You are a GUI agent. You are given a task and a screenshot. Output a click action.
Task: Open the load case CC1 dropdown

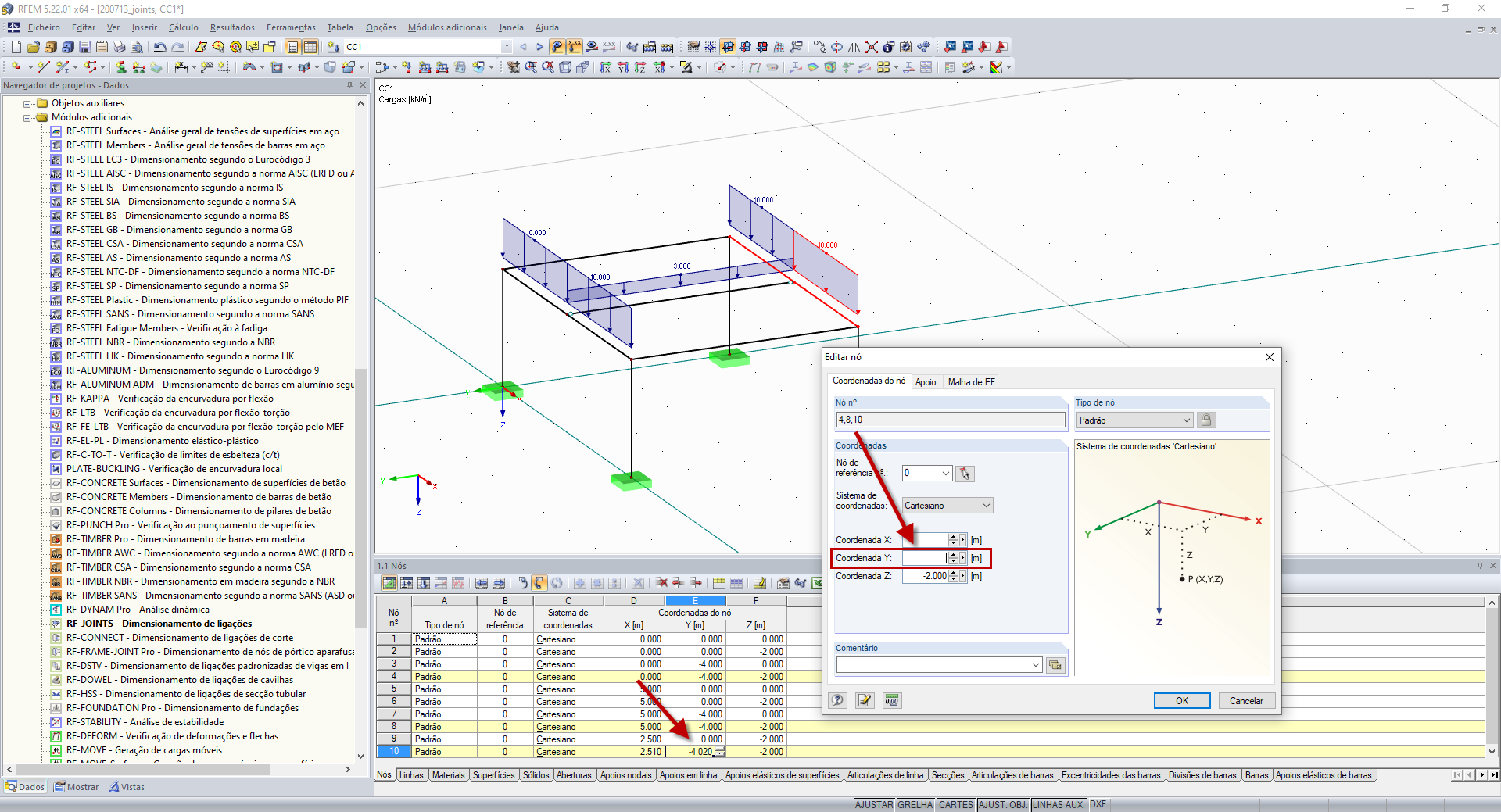[x=507, y=47]
